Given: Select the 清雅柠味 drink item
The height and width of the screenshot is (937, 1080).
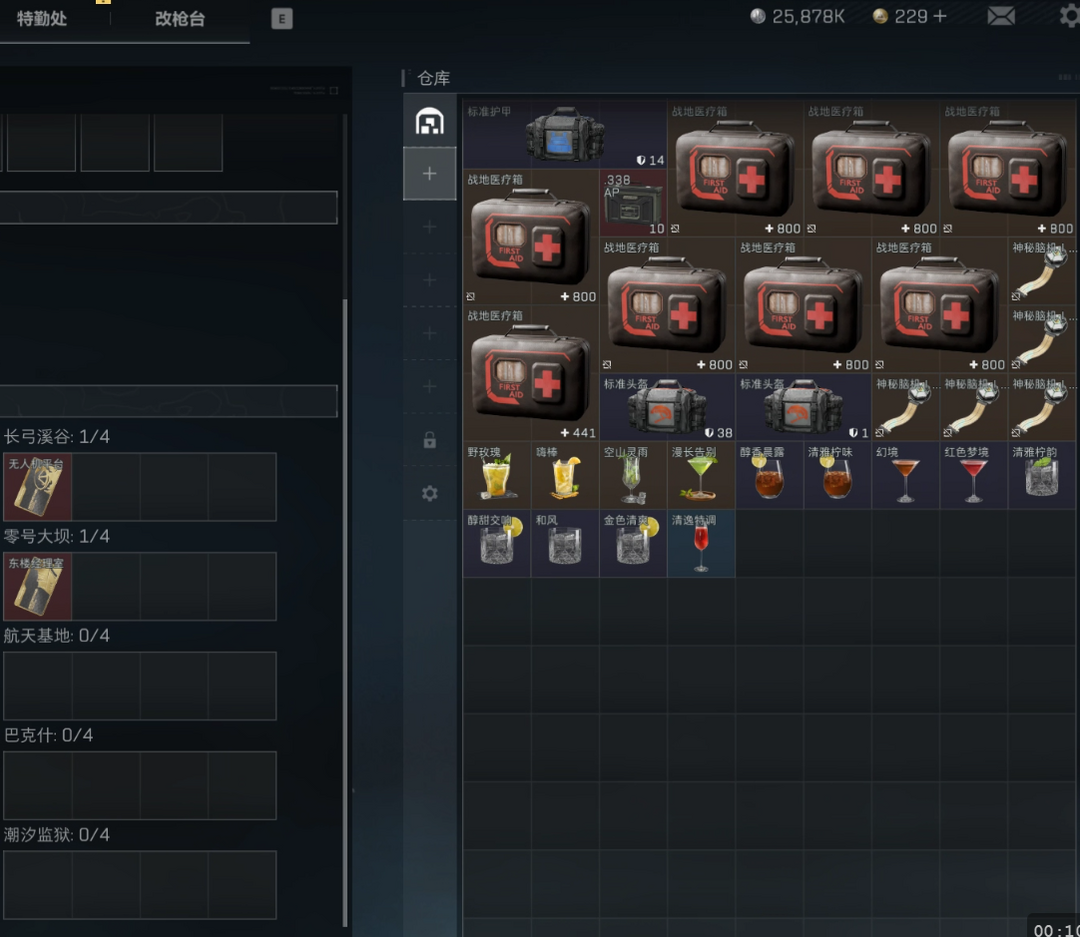Looking at the screenshot, I should point(838,475).
